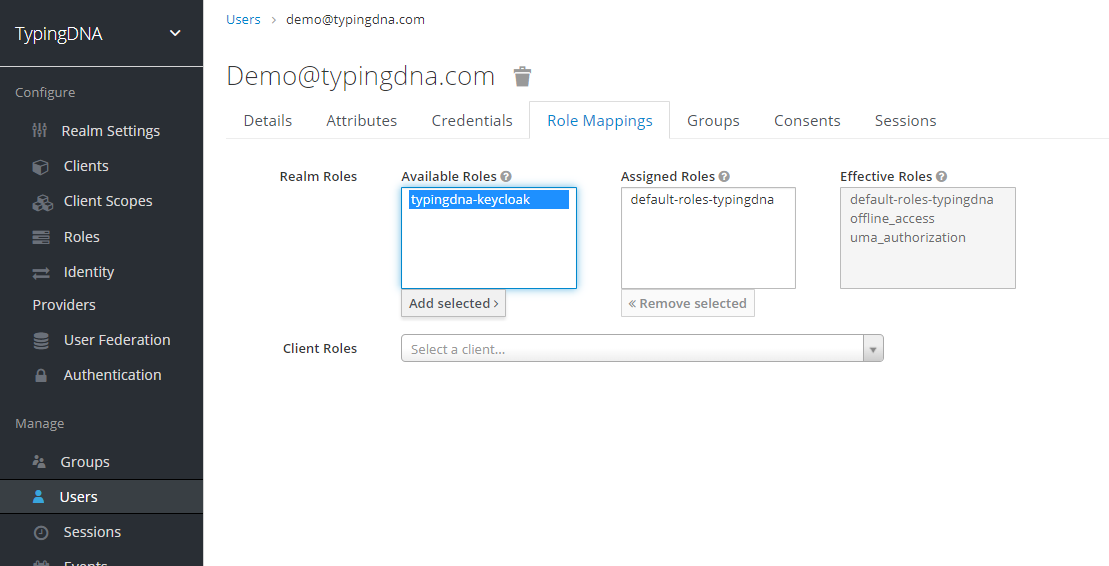Click the Clients cube icon
Screen dimensions: 1109x566
pos(40,167)
